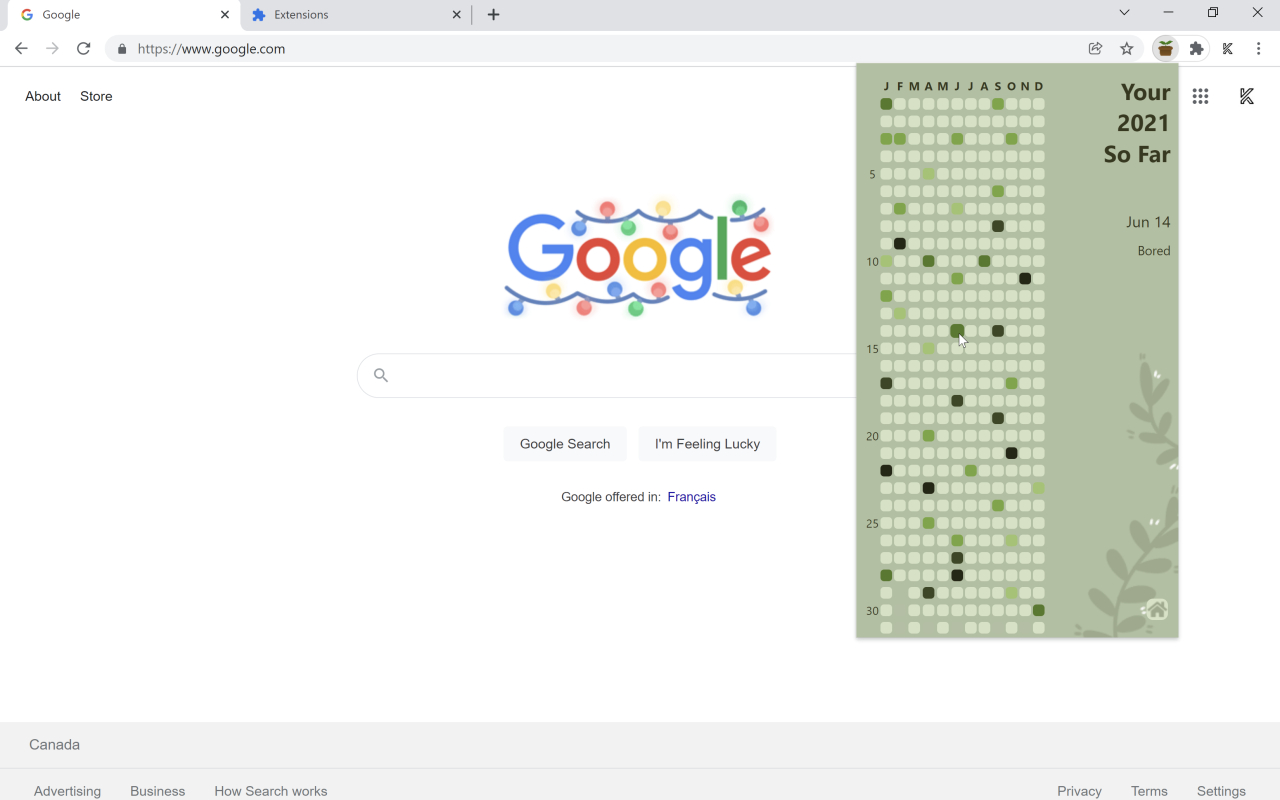Open the About link
This screenshot has width=1280, height=800.
coord(43,96)
